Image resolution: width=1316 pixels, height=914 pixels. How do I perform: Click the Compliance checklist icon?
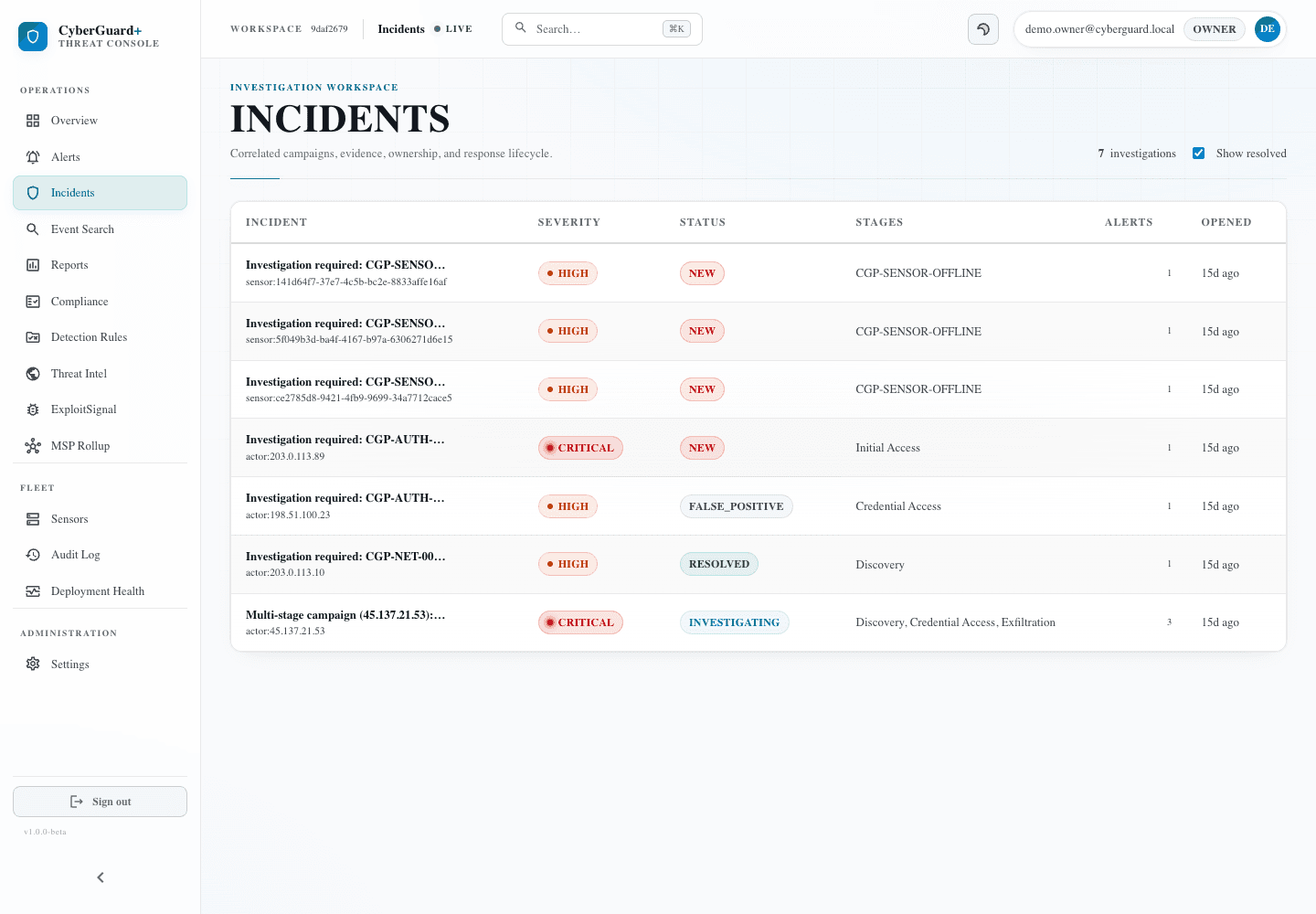pyautogui.click(x=33, y=302)
